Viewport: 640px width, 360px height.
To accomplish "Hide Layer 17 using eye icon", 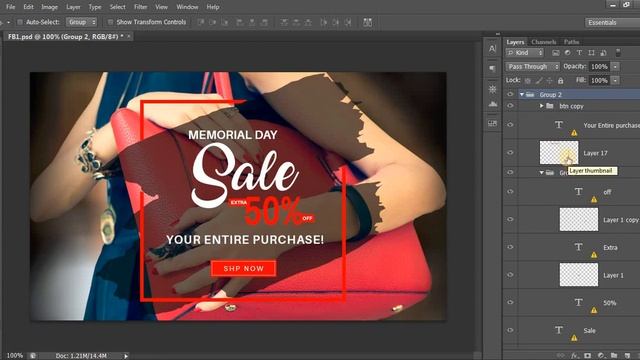I will click(510, 153).
